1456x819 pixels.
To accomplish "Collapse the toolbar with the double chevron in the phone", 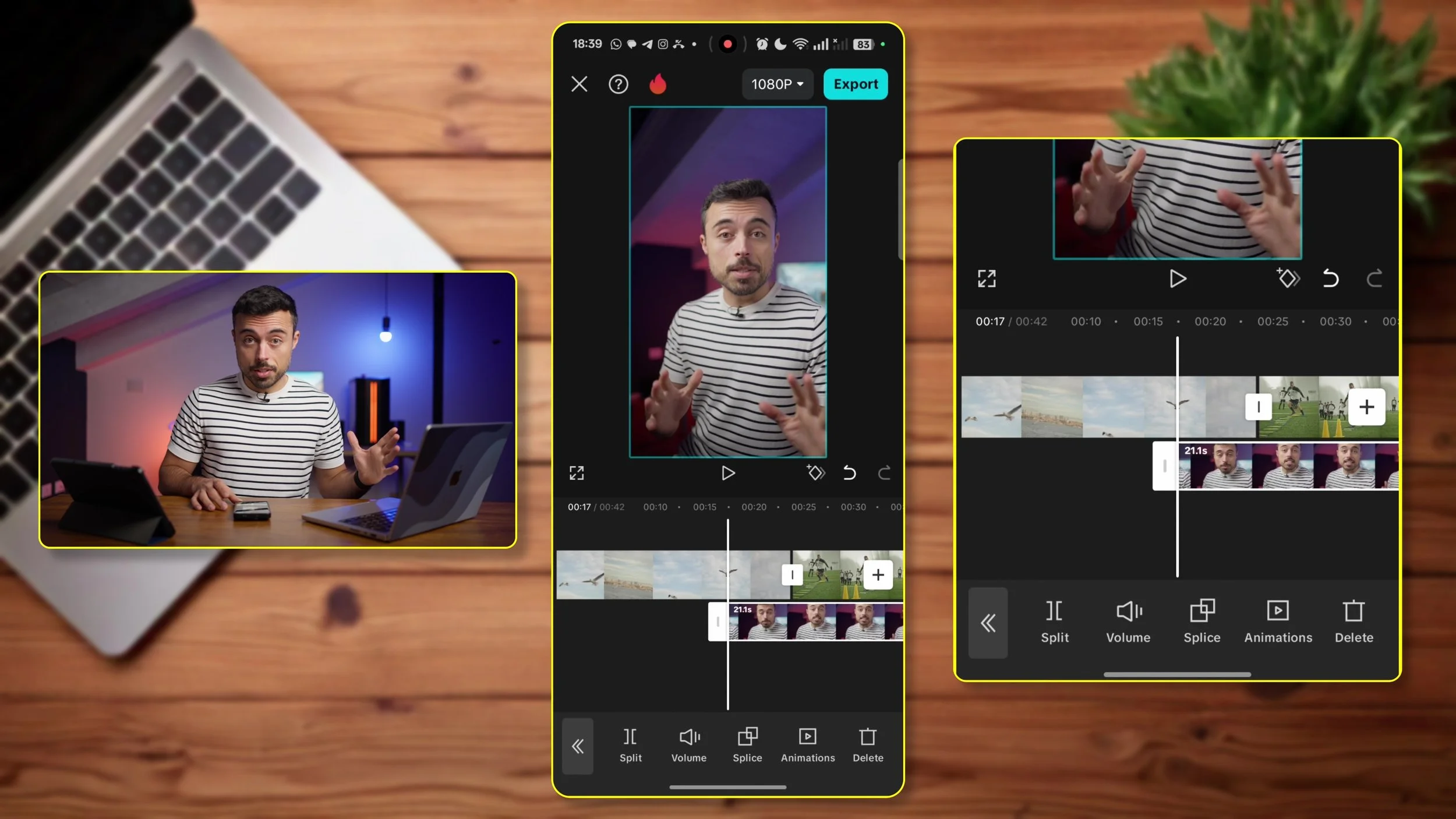I will pos(577,746).
